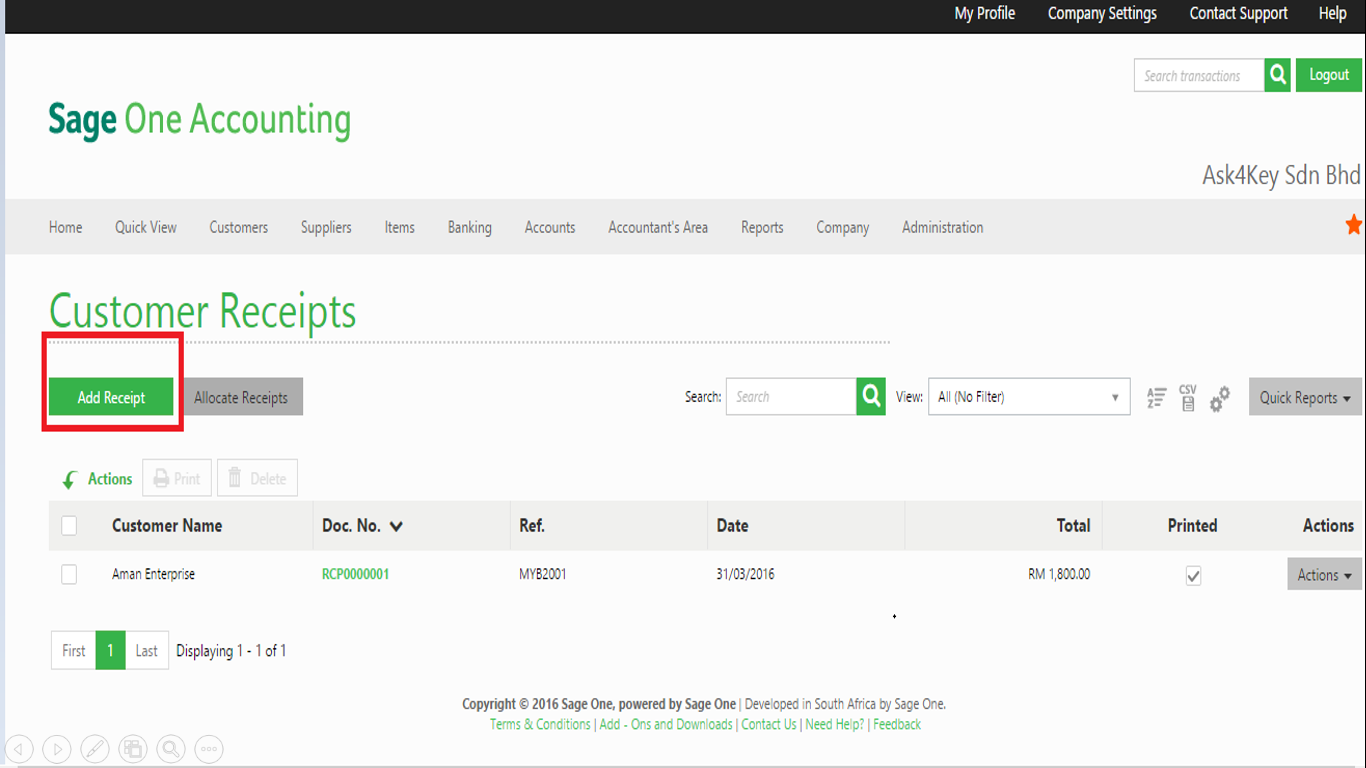The width and height of the screenshot is (1366, 768).
Task: Go to next slide arrow icon
Action: click(57, 748)
